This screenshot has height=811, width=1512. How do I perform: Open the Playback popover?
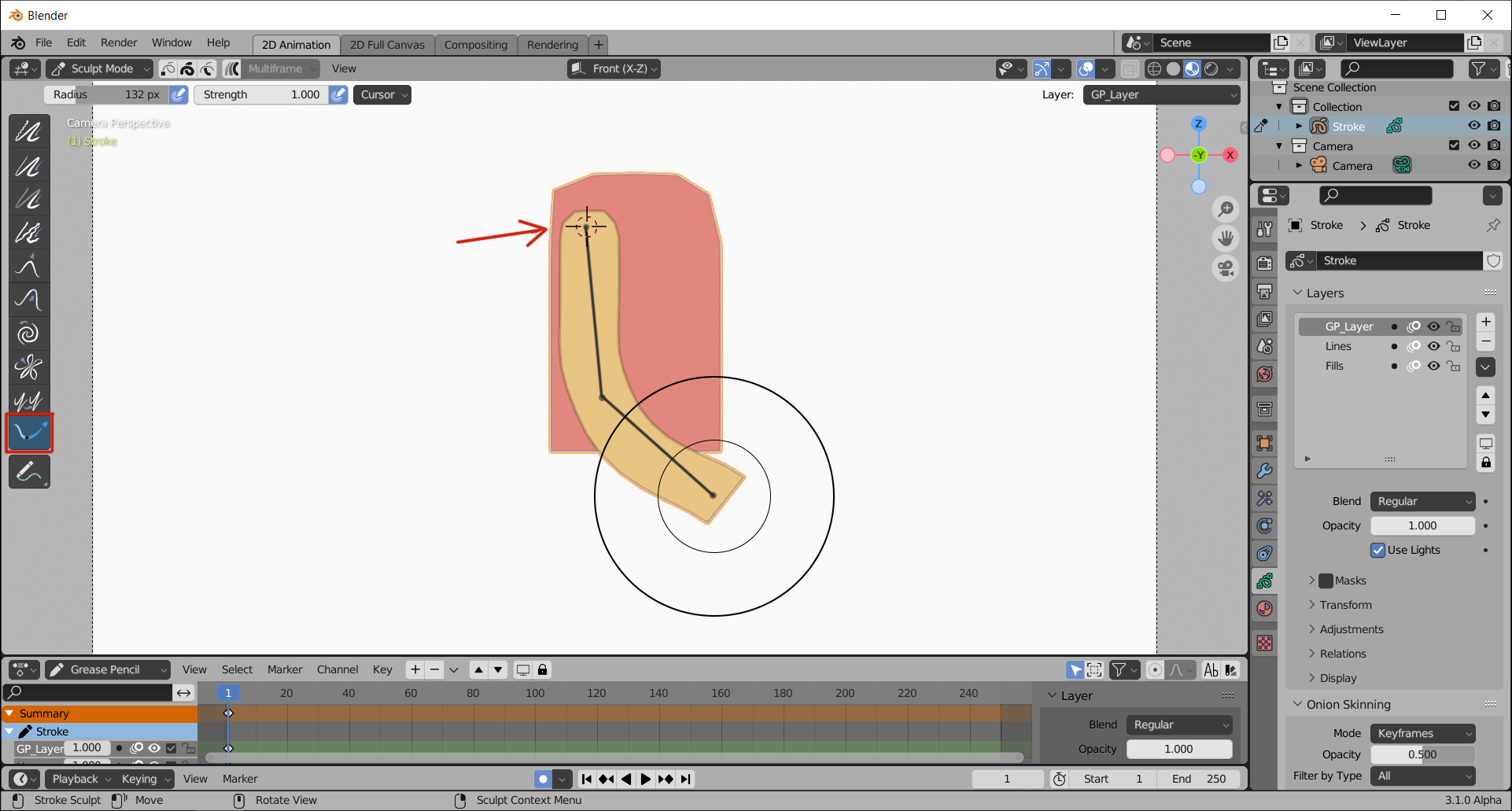[80, 779]
